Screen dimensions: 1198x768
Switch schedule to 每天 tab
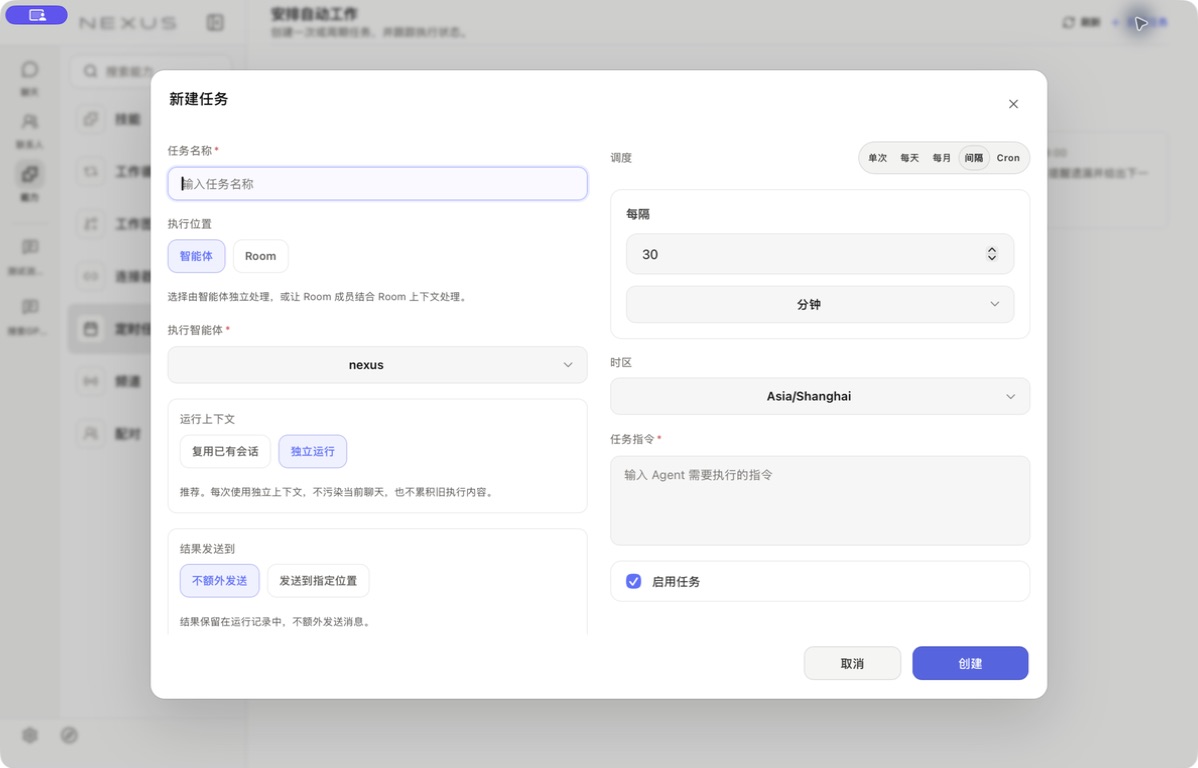click(x=909, y=158)
